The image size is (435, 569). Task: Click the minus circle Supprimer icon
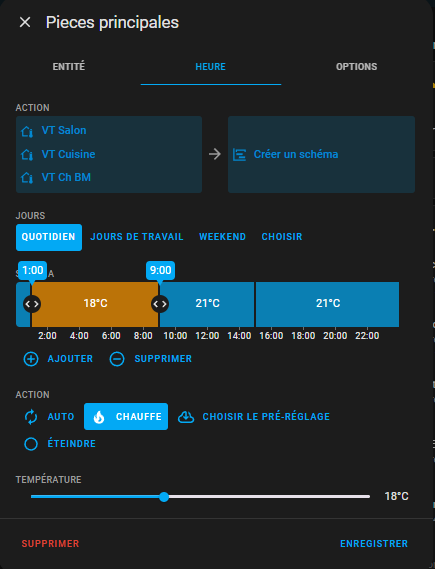click(117, 359)
